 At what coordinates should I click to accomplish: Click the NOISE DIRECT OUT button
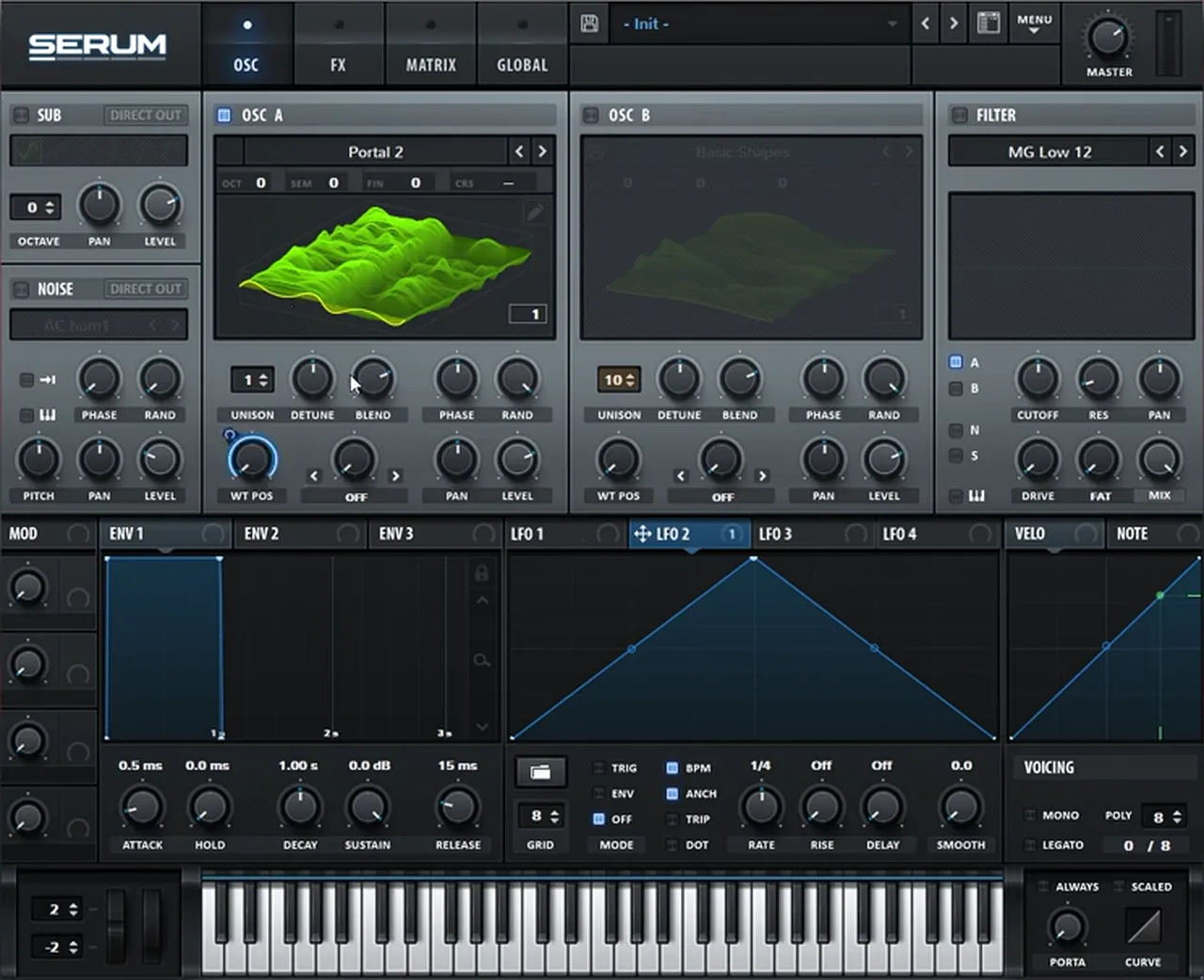(146, 289)
